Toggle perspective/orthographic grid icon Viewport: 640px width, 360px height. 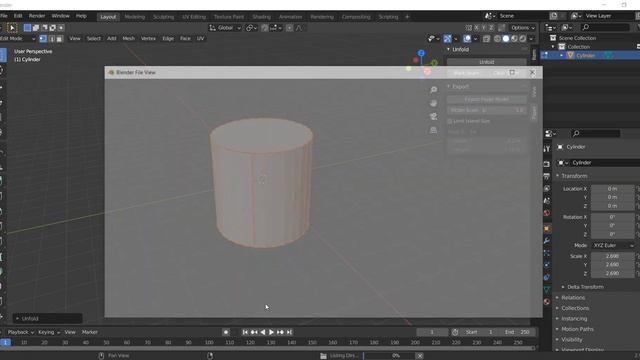(x=433, y=130)
